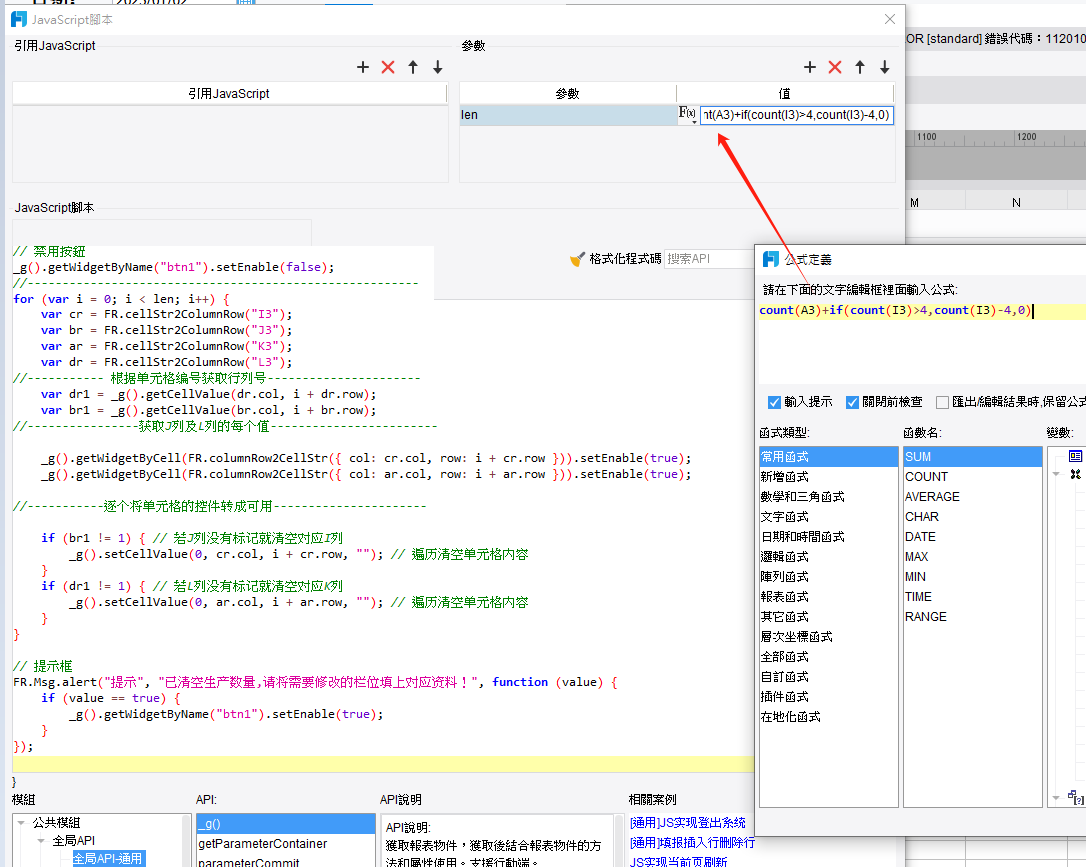This screenshot has height=867, width=1086.
Task: Click the len parameter value field
Action: coord(796,115)
